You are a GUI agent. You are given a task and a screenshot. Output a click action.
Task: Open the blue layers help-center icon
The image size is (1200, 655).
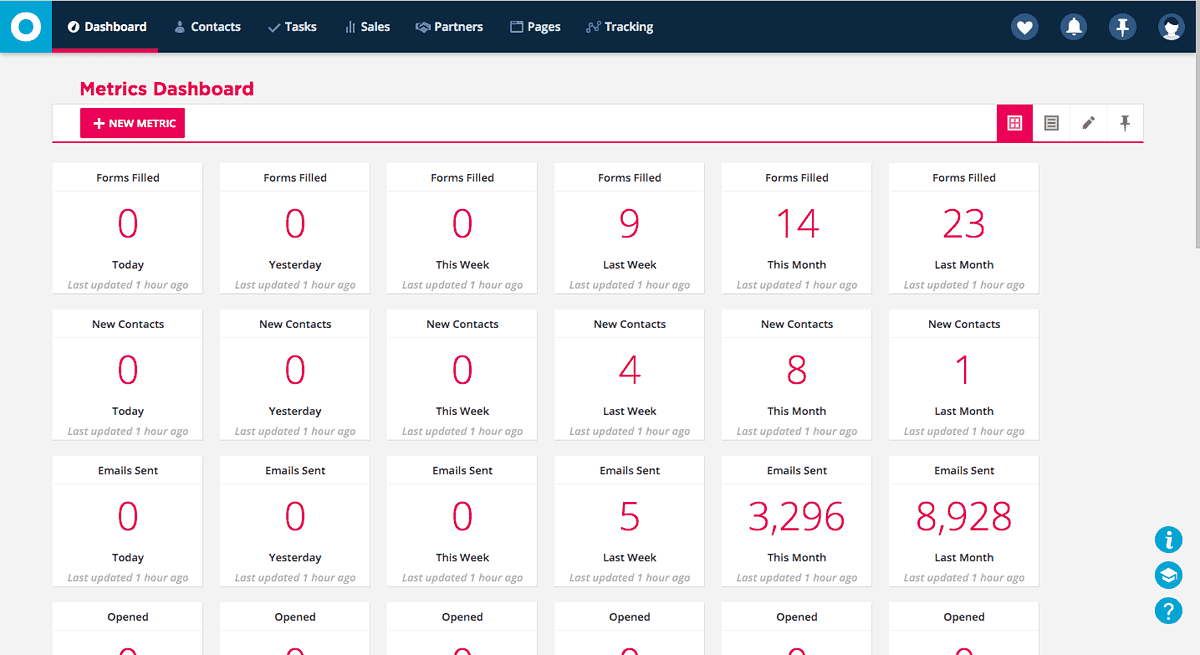pyautogui.click(x=1168, y=575)
